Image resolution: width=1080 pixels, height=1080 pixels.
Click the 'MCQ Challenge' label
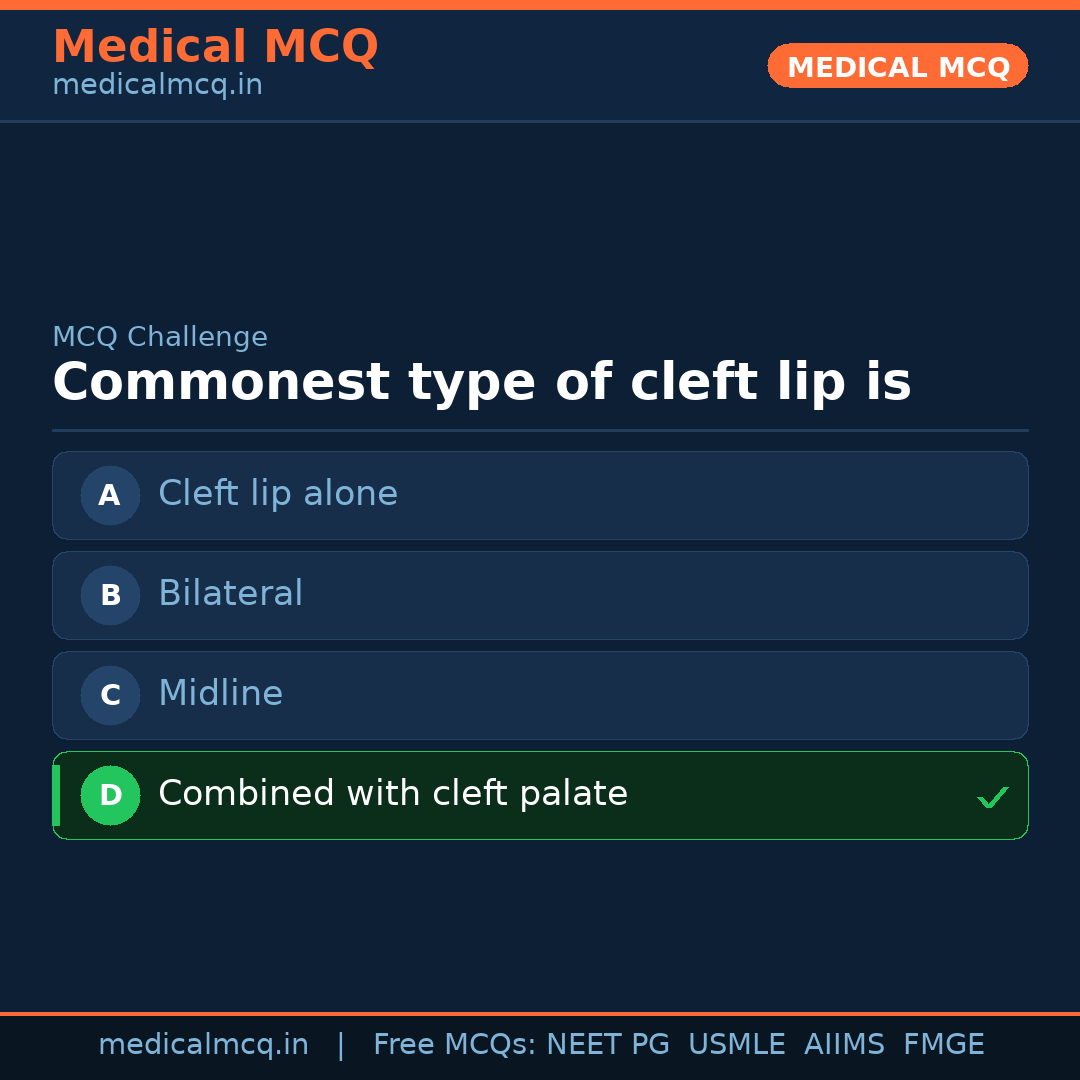pyautogui.click(x=160, y=337)
